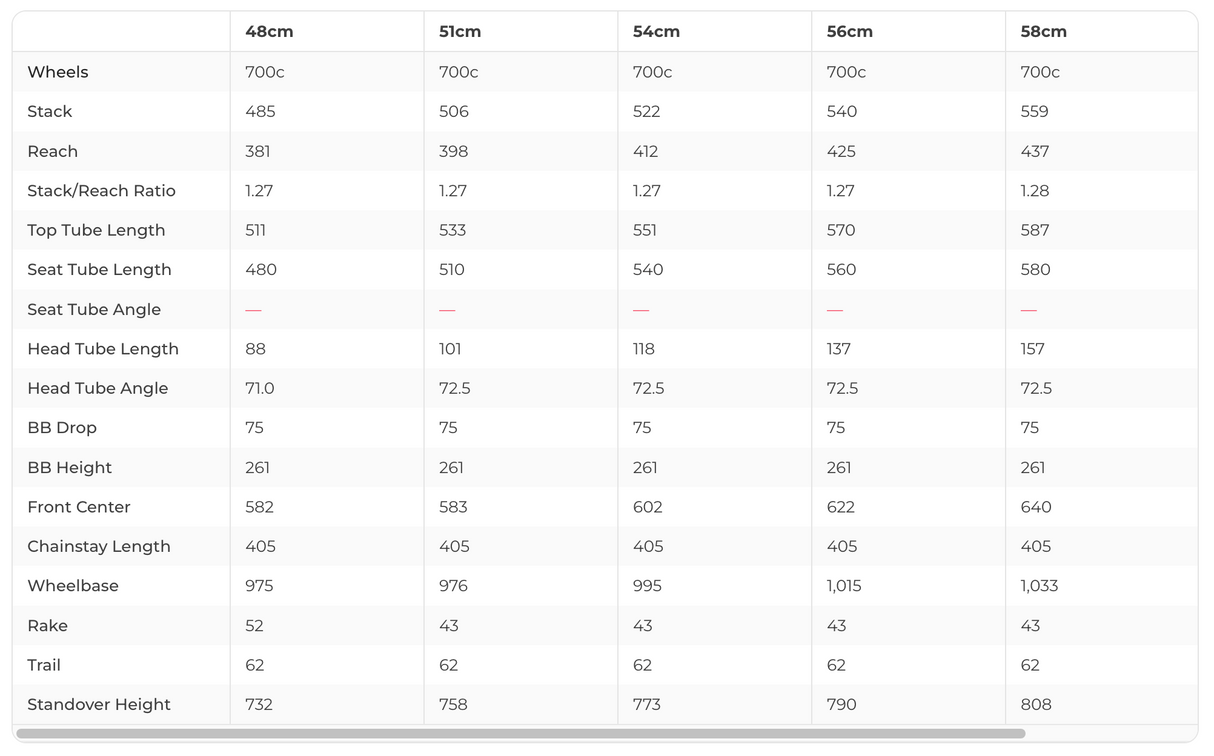Select the 485 Stack value

tap(260, 112)
